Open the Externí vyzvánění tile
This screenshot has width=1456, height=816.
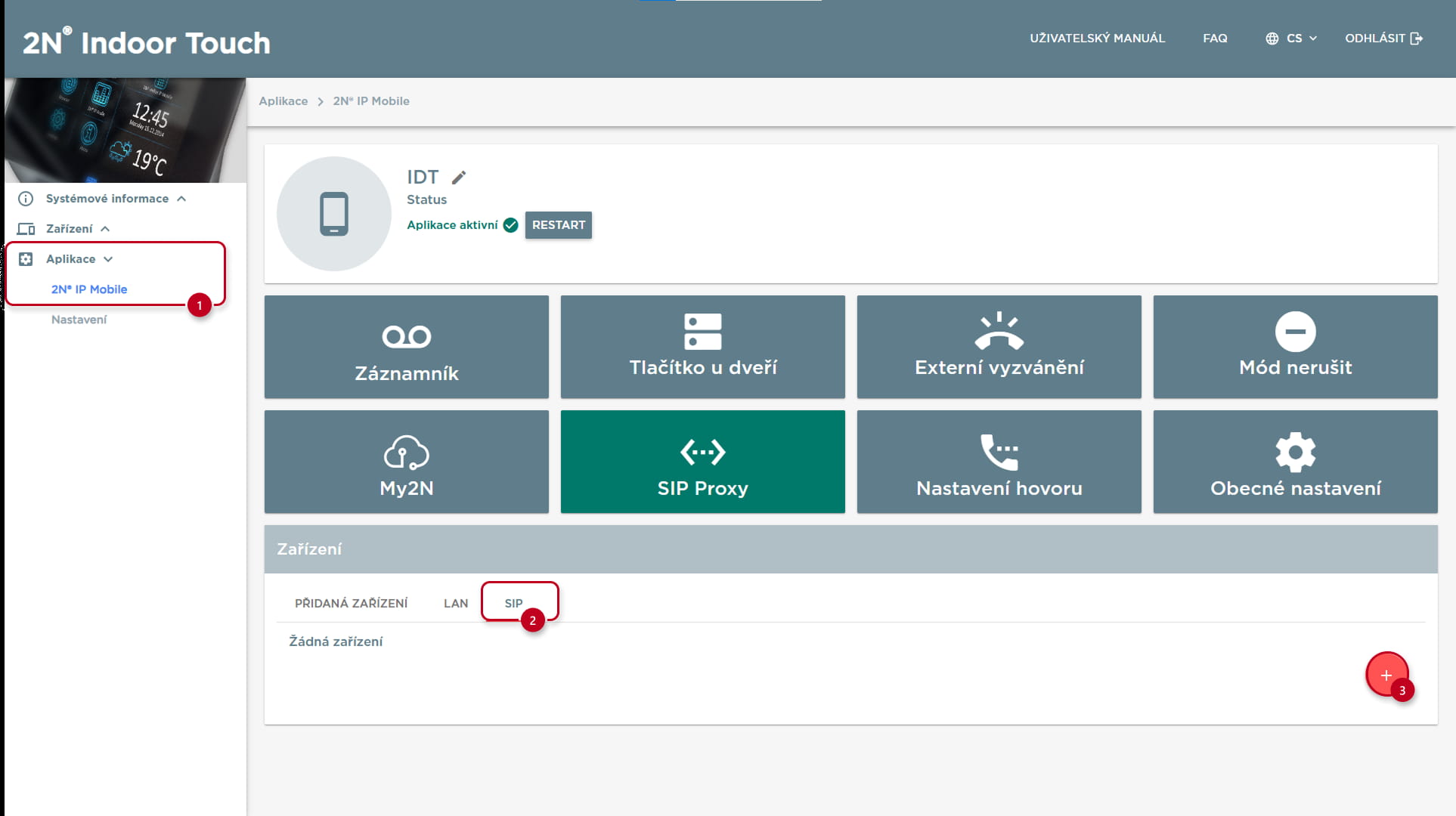coord(999,347)
